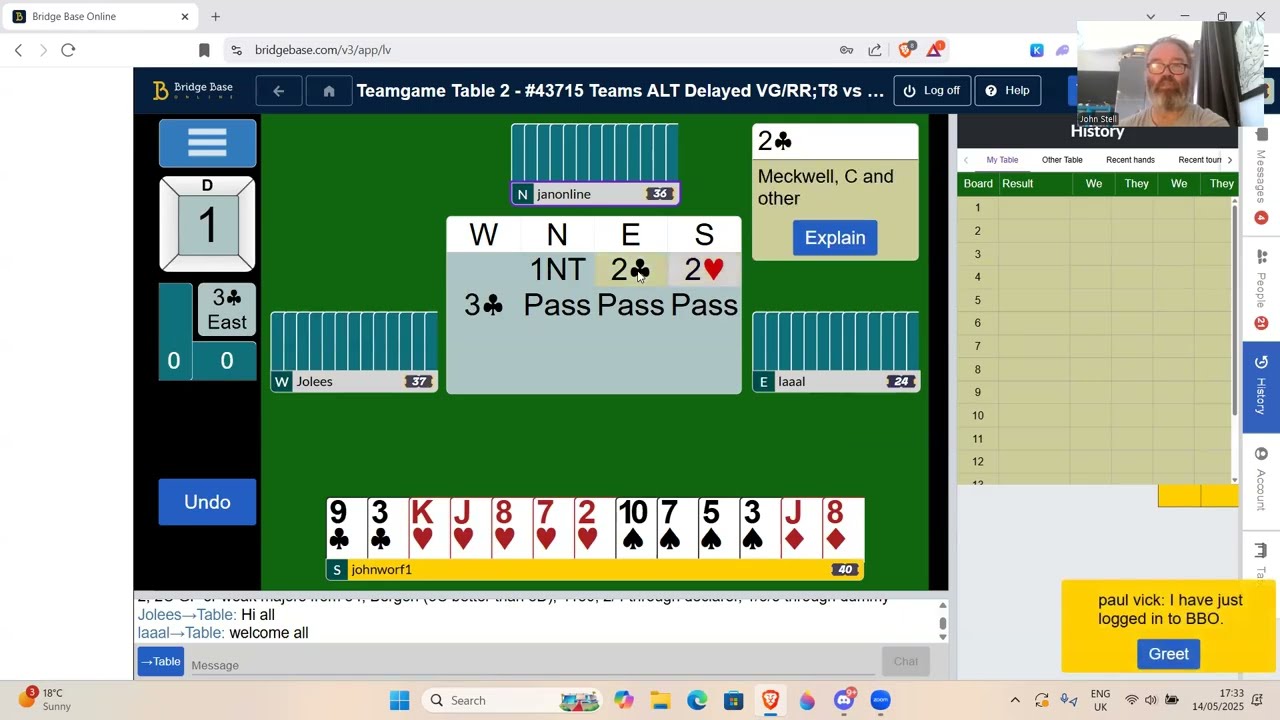This screenshot has height=720, width=1280.
Task: Share this page icon
Action: (x=875, y=50)
